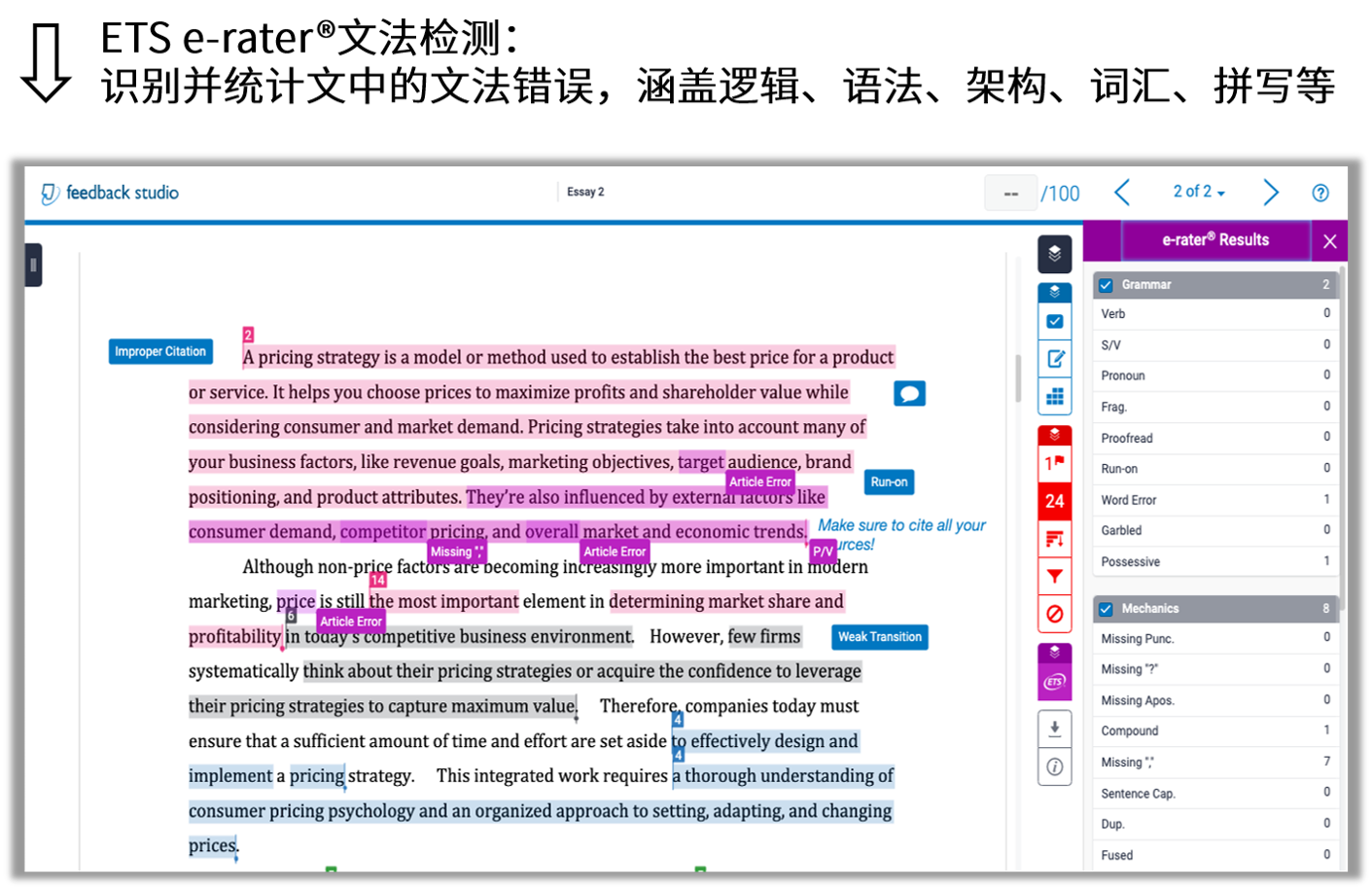Select the Frag. row
1372x890 pixels.
1215,407
